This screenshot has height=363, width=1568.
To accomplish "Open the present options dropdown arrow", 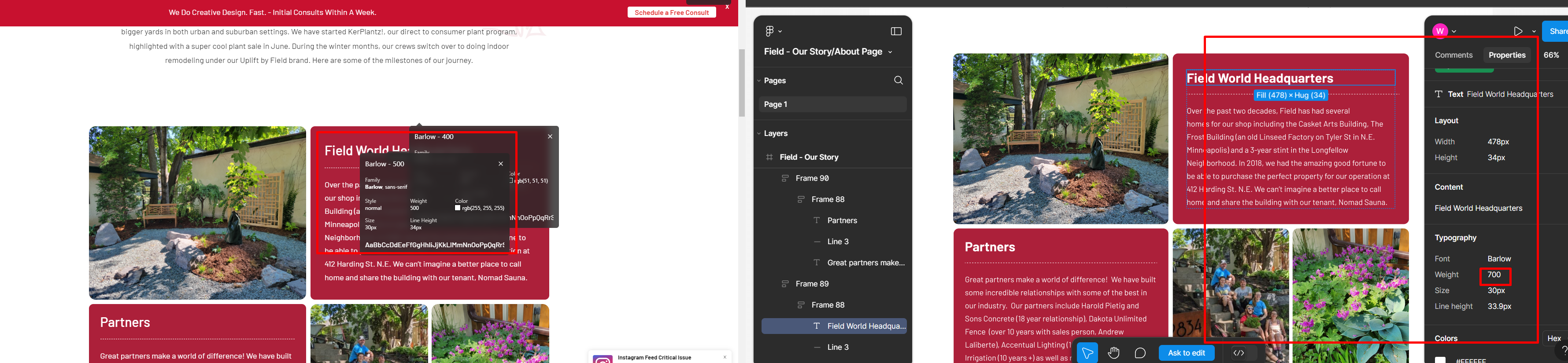I will [x=1534, y=31].
